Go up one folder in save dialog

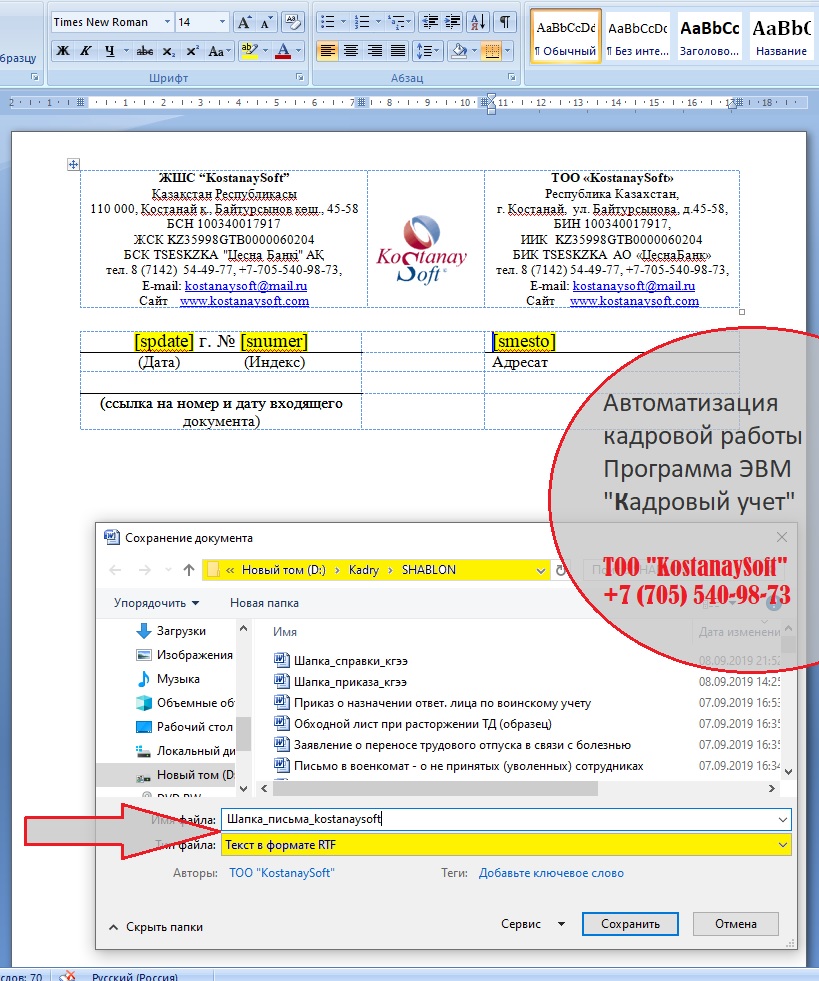point(189,569)
